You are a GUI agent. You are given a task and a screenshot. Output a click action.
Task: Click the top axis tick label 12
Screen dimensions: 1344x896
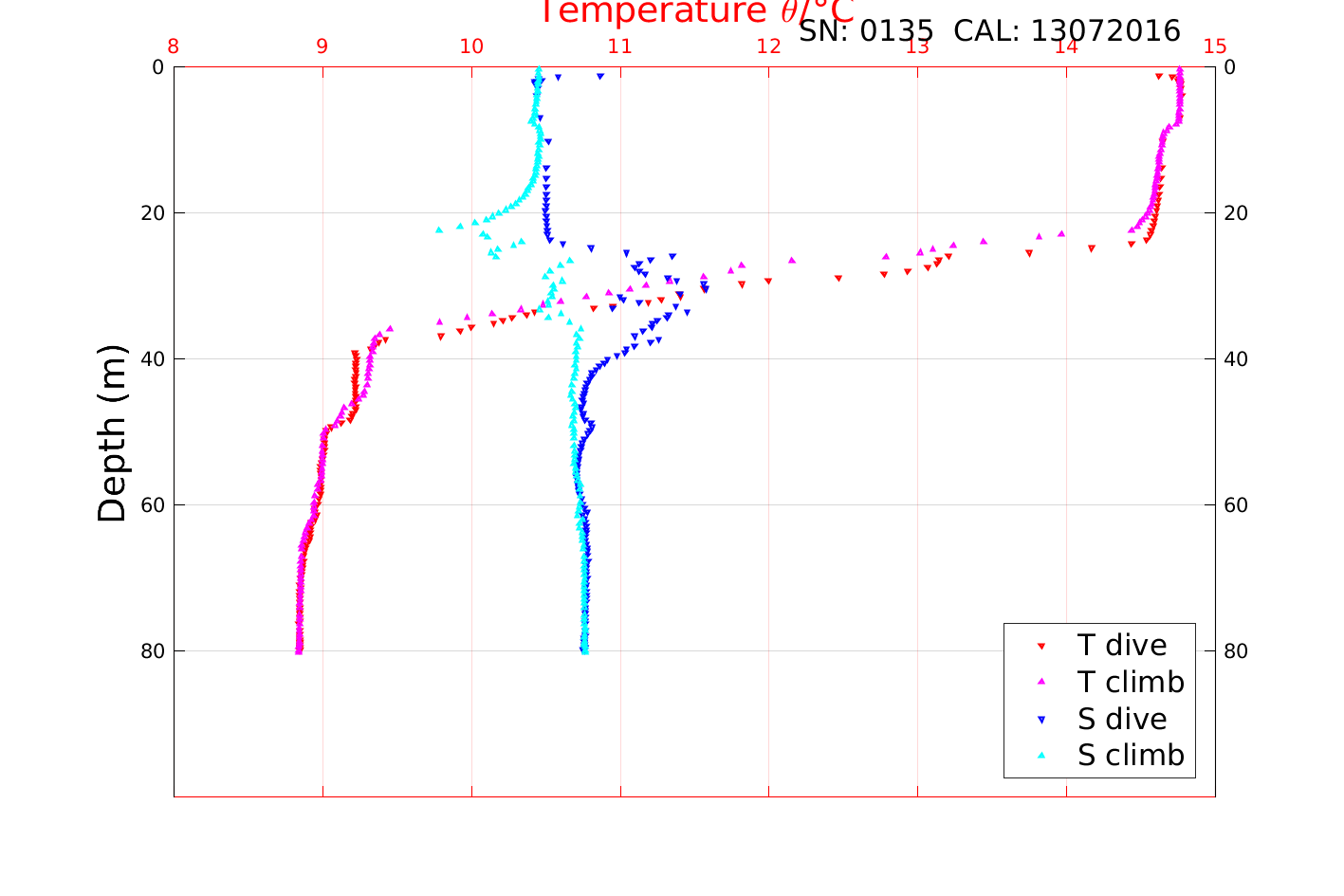[768, 46]
